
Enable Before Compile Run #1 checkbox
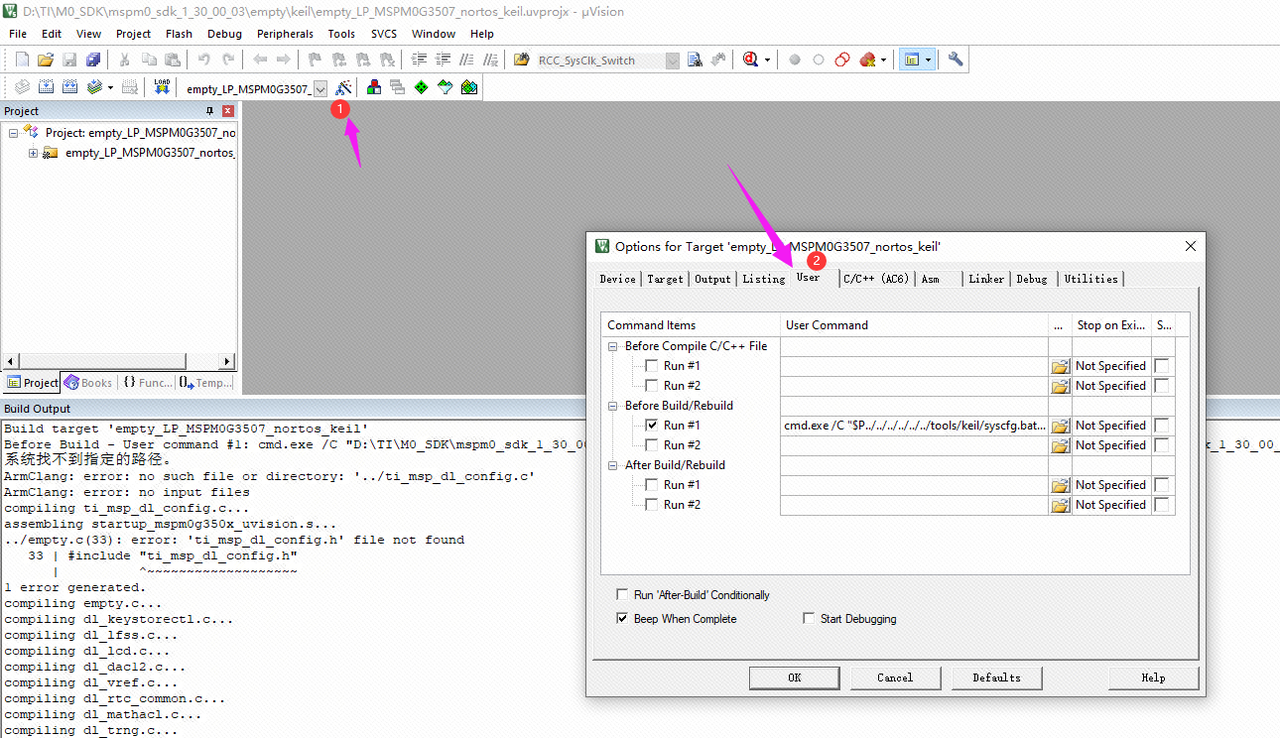pyautogui.click(x=652, y=365)
